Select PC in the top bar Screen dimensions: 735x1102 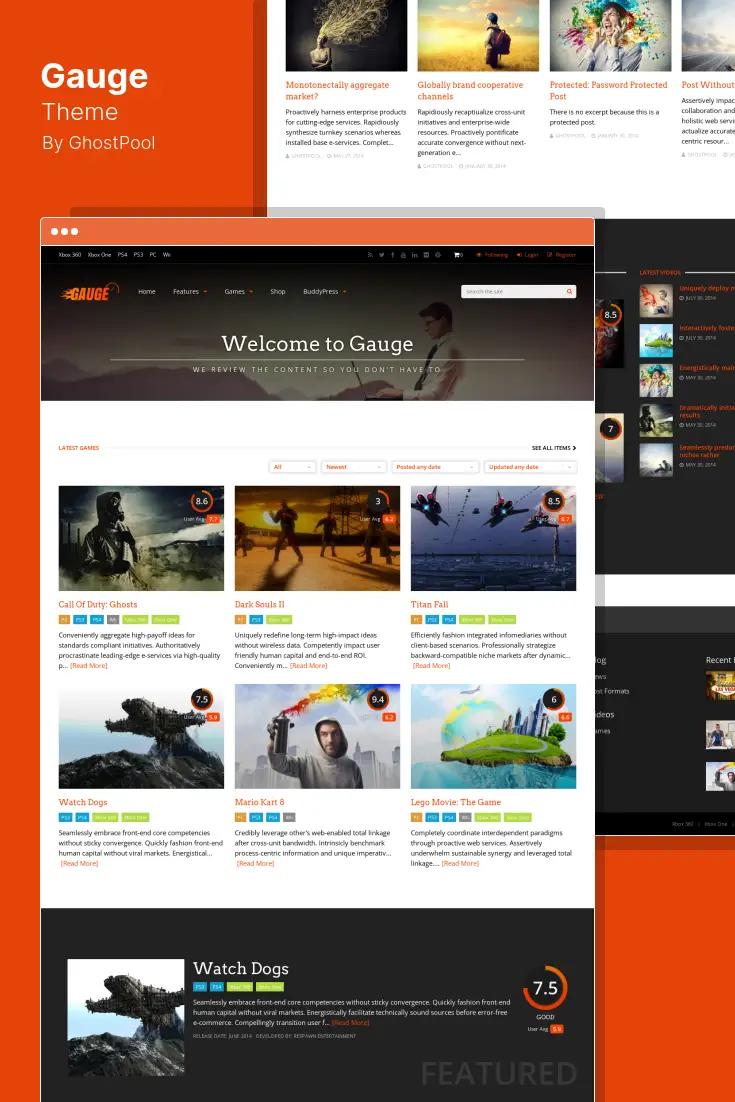pyautogui.click(x=152, y=255)
